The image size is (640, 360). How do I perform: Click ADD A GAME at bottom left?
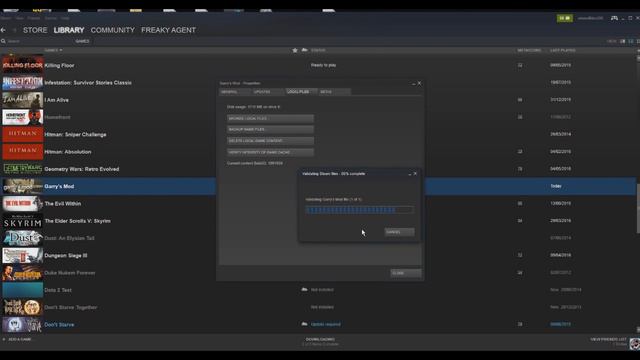point(17,339)
